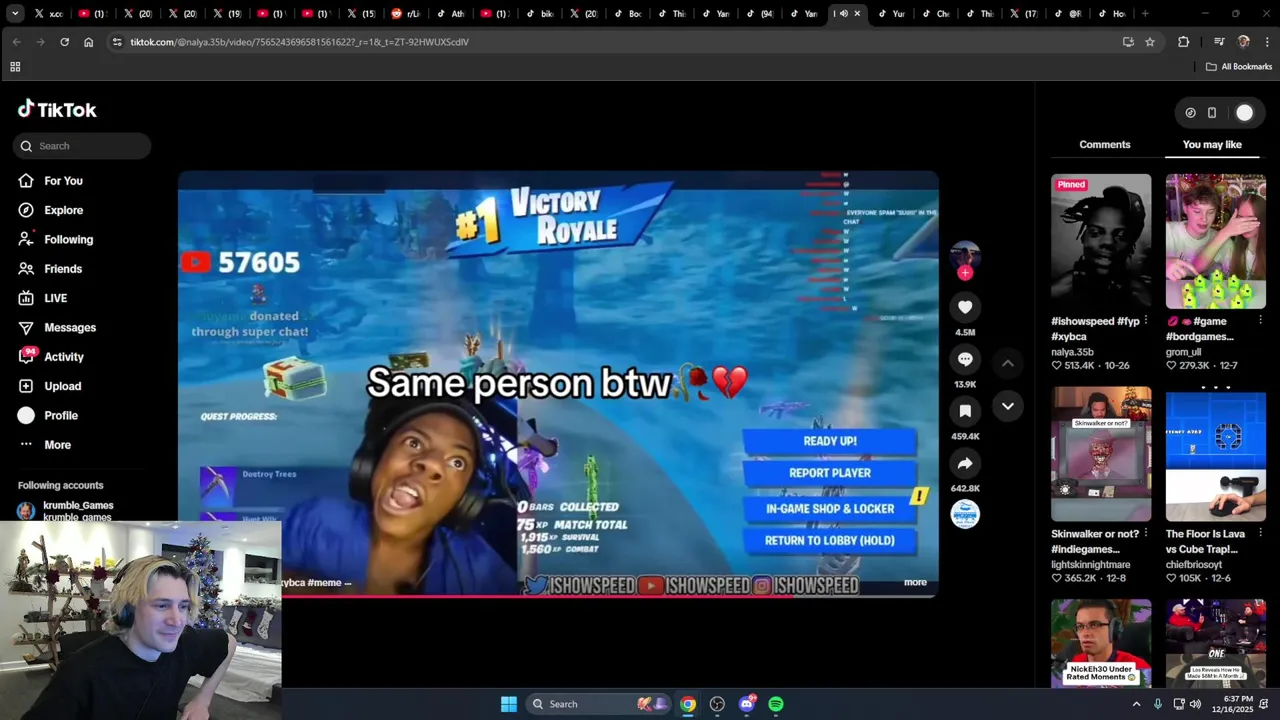Screen dimensions: 1280x720
Task: Go to your Profile
Action: [x=48, y=415]
